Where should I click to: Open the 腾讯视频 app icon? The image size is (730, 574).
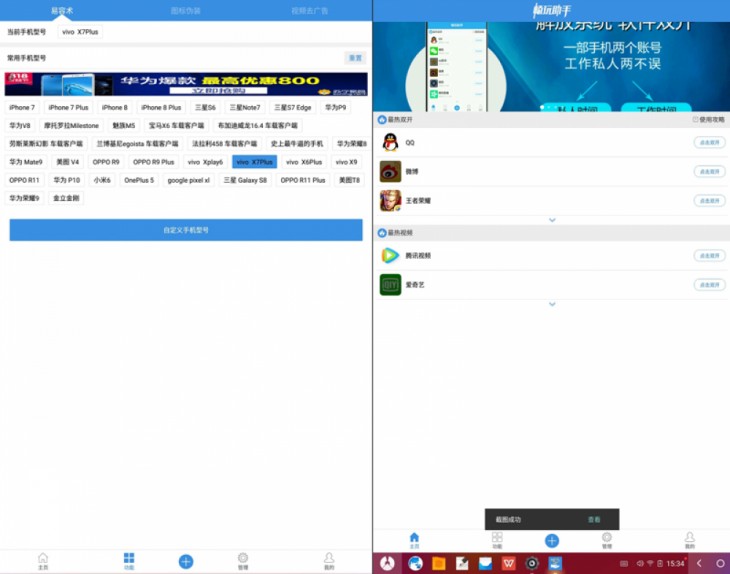pos(390,256)
